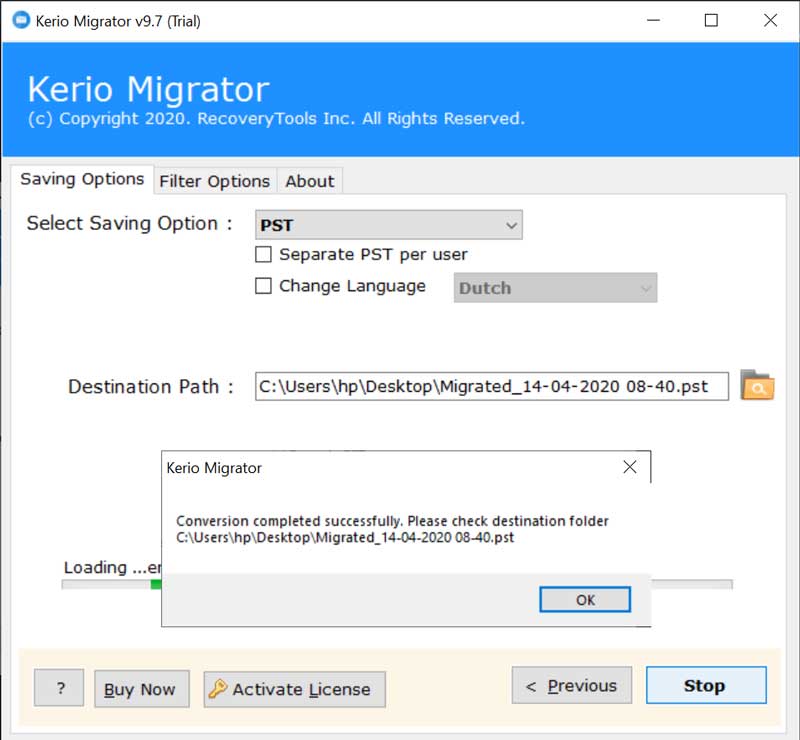Click the green conversion progress bar
Viewport: 800px width, 740px height.
(156, 584)
